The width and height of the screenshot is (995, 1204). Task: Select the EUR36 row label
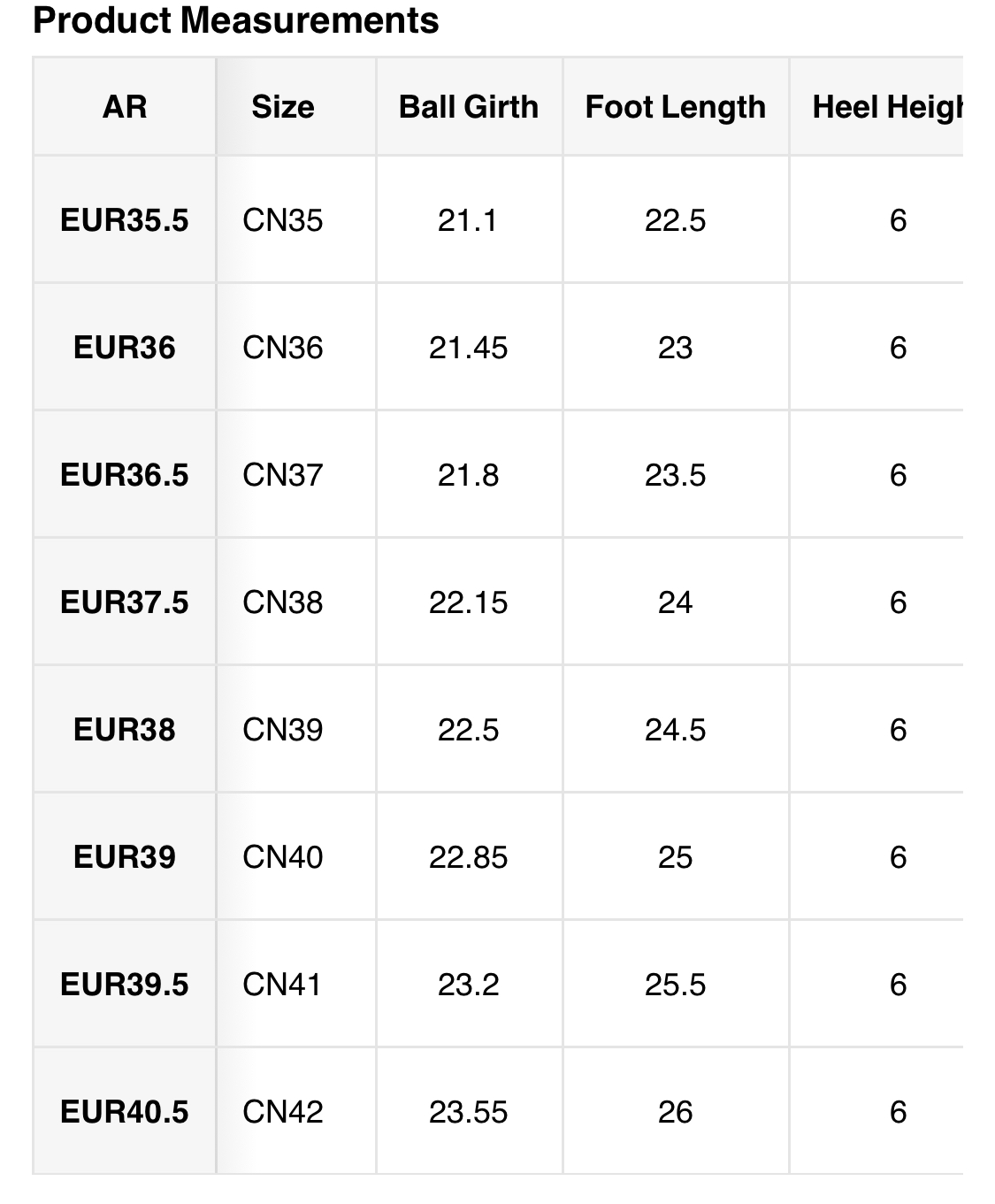125,348
